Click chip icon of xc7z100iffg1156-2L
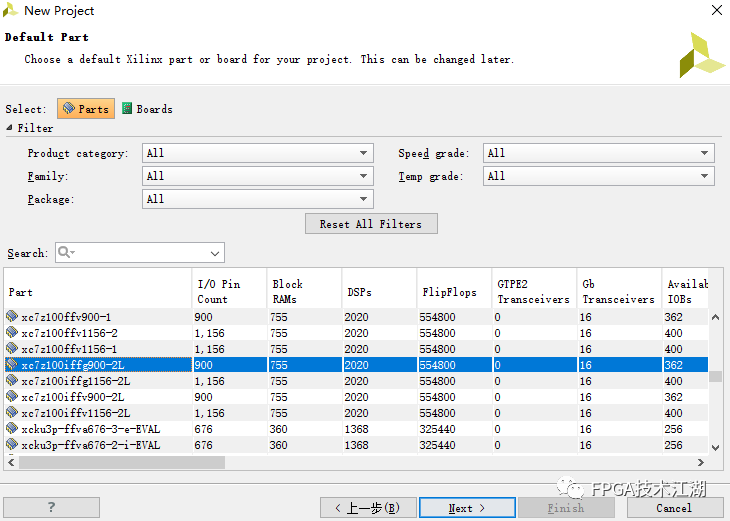Screen dimensions: 730x521 pyautogui.click(x=12, y=380)
